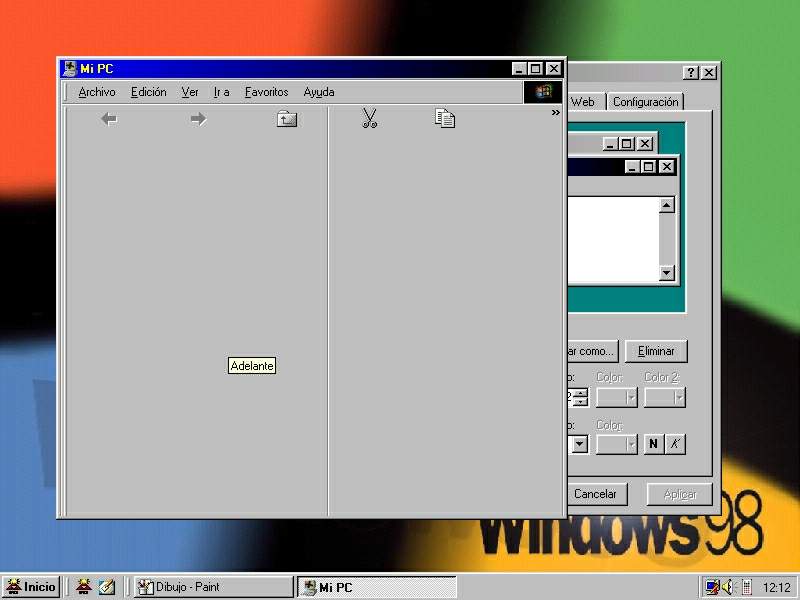Screen dimensions: 800x600
Task: Switch to the Web tab
Action: coord(586,102)
